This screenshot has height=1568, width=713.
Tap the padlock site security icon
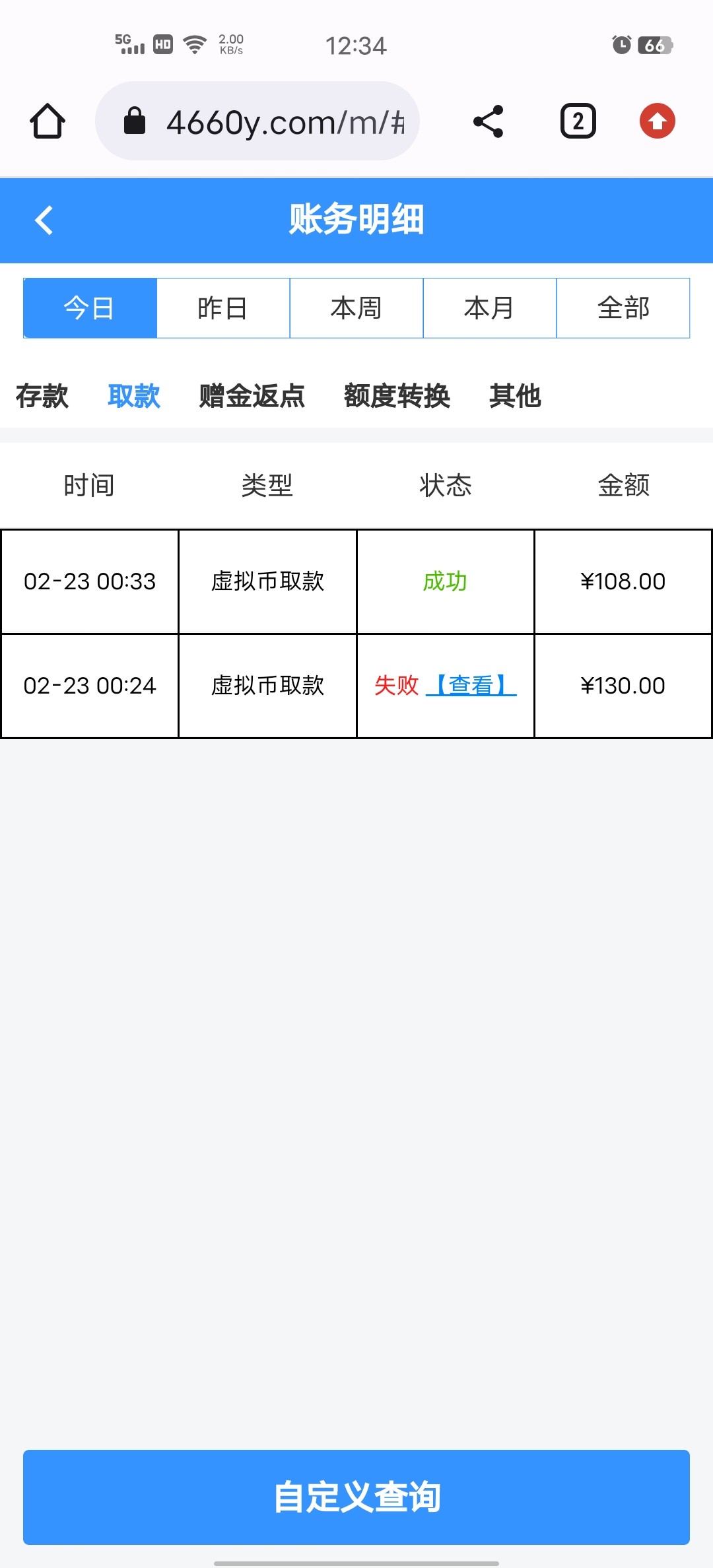(x=135, y=121)
